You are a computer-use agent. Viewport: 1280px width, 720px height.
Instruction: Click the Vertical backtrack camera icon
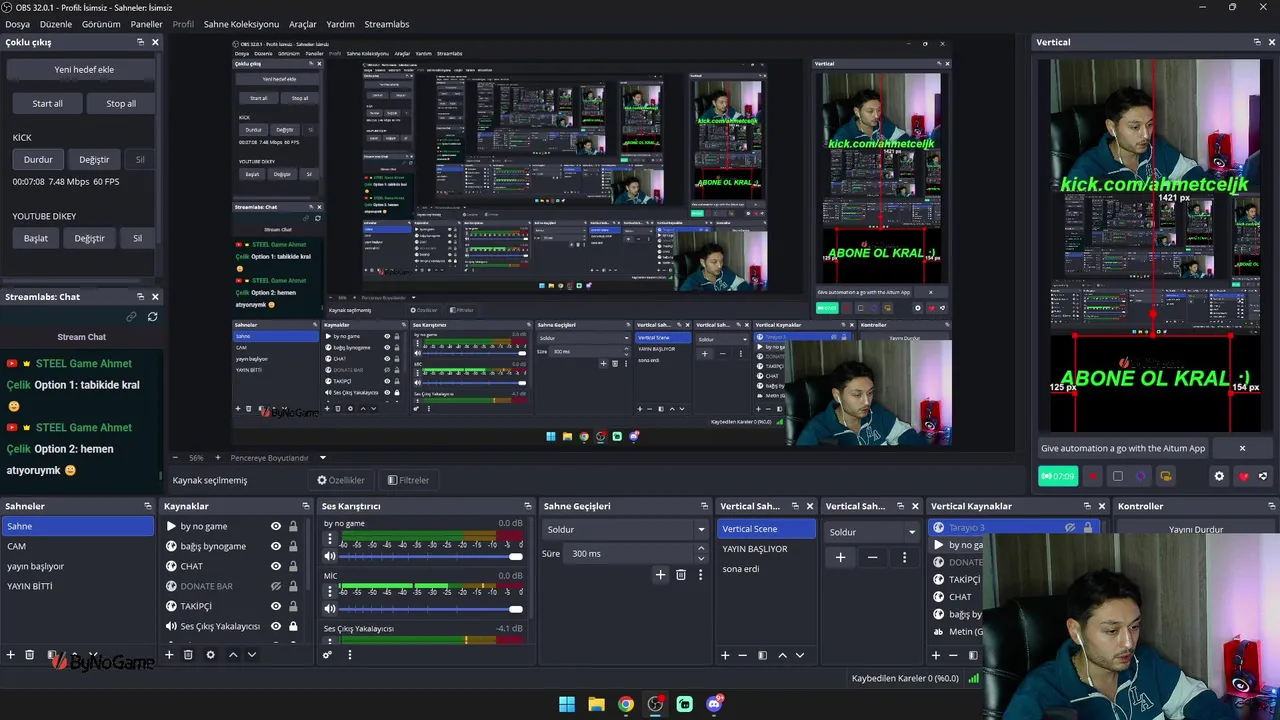click(x=1166, y=476)
